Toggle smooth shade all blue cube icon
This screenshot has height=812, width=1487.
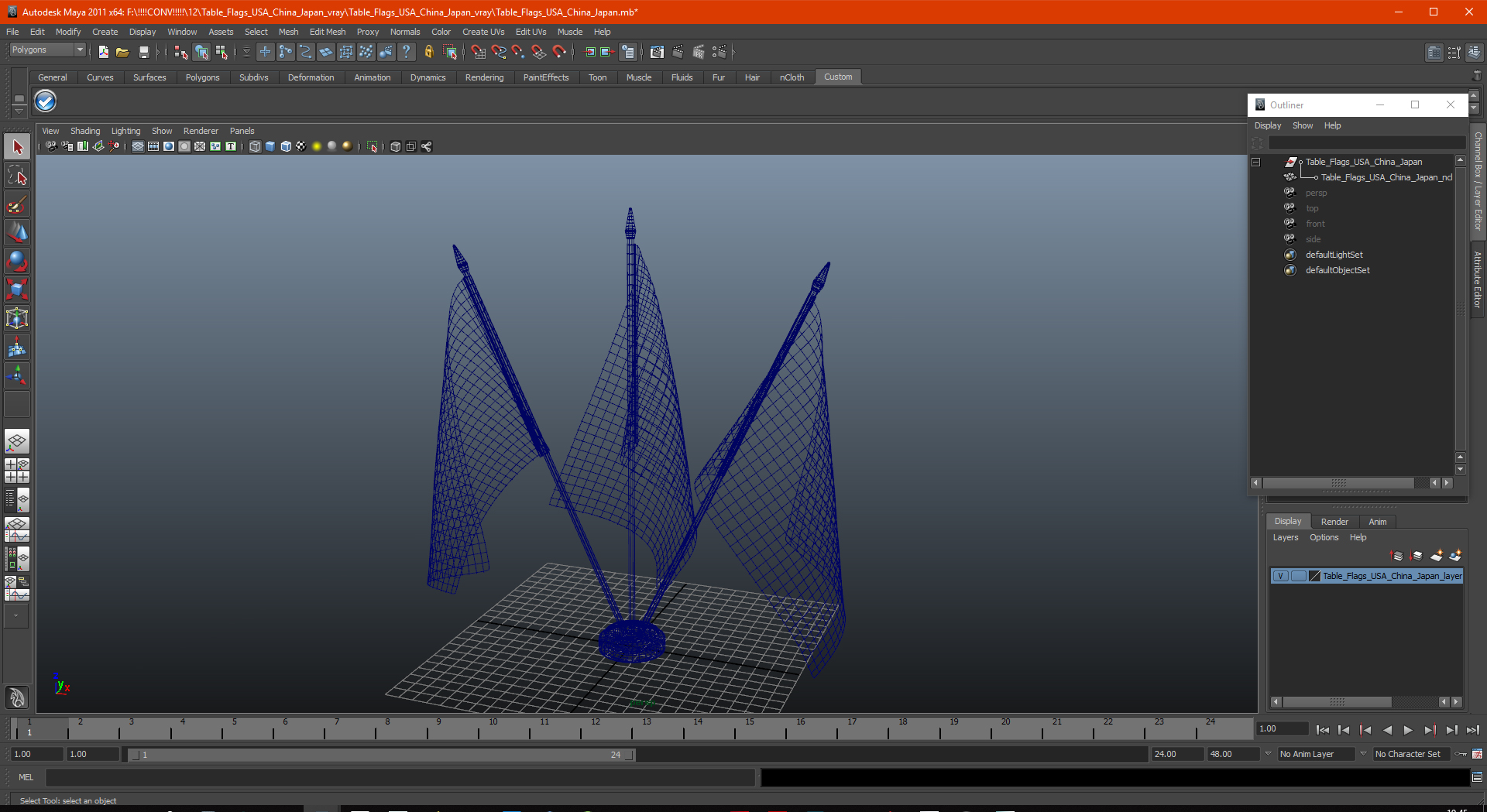click(270, 146)
